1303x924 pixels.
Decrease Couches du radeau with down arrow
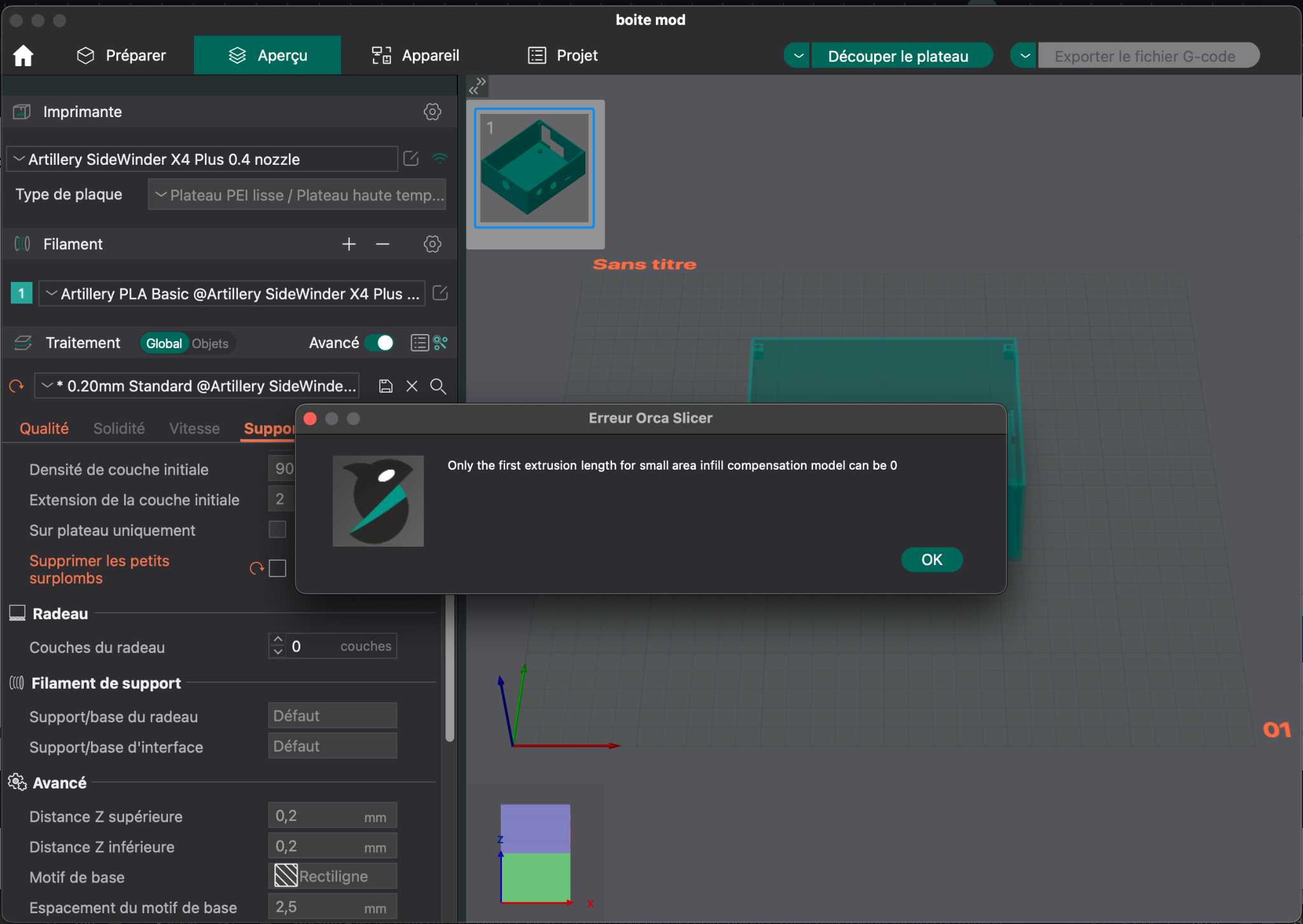[x=277, y=652]
